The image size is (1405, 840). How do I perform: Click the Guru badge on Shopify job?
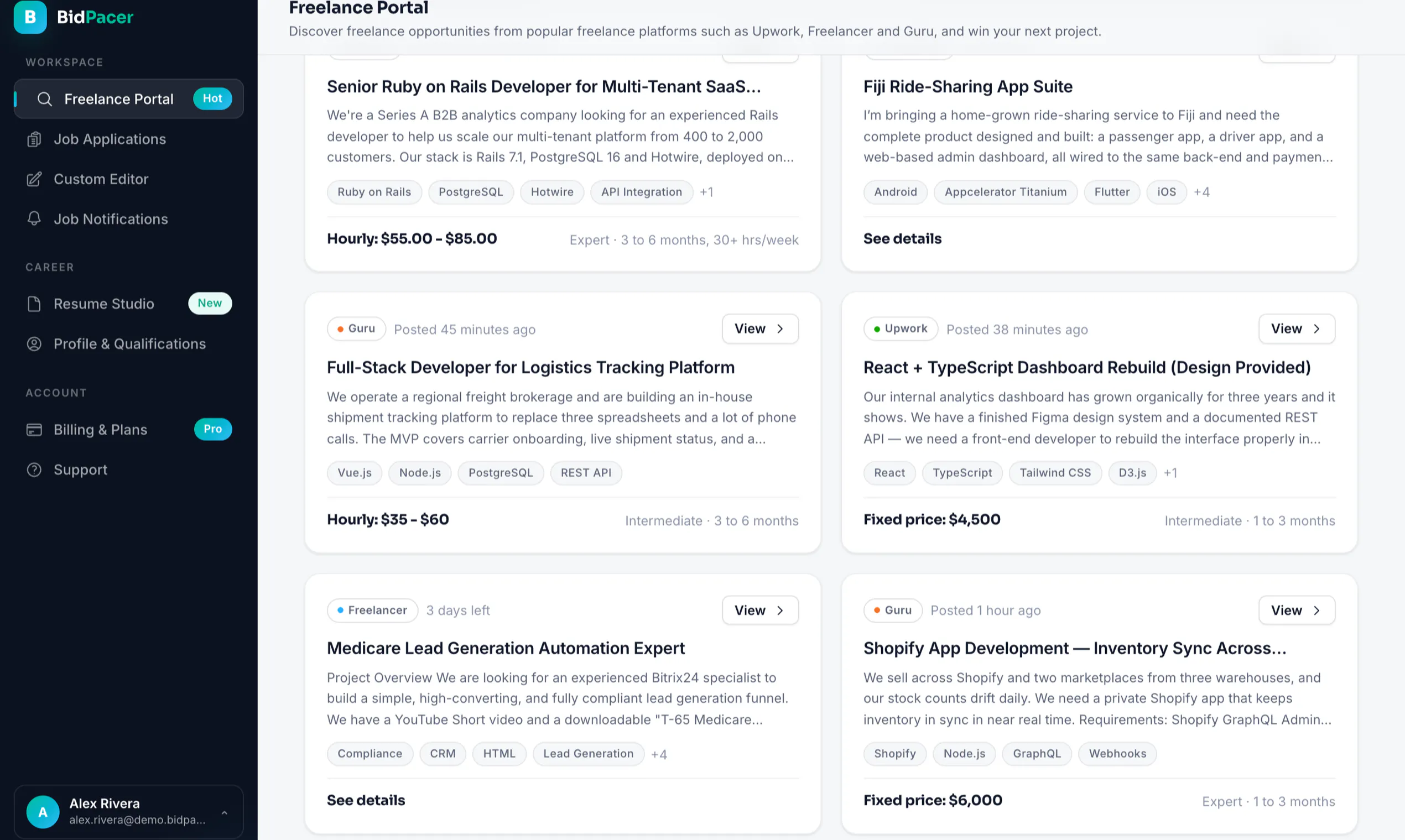(x=893, y=610)
